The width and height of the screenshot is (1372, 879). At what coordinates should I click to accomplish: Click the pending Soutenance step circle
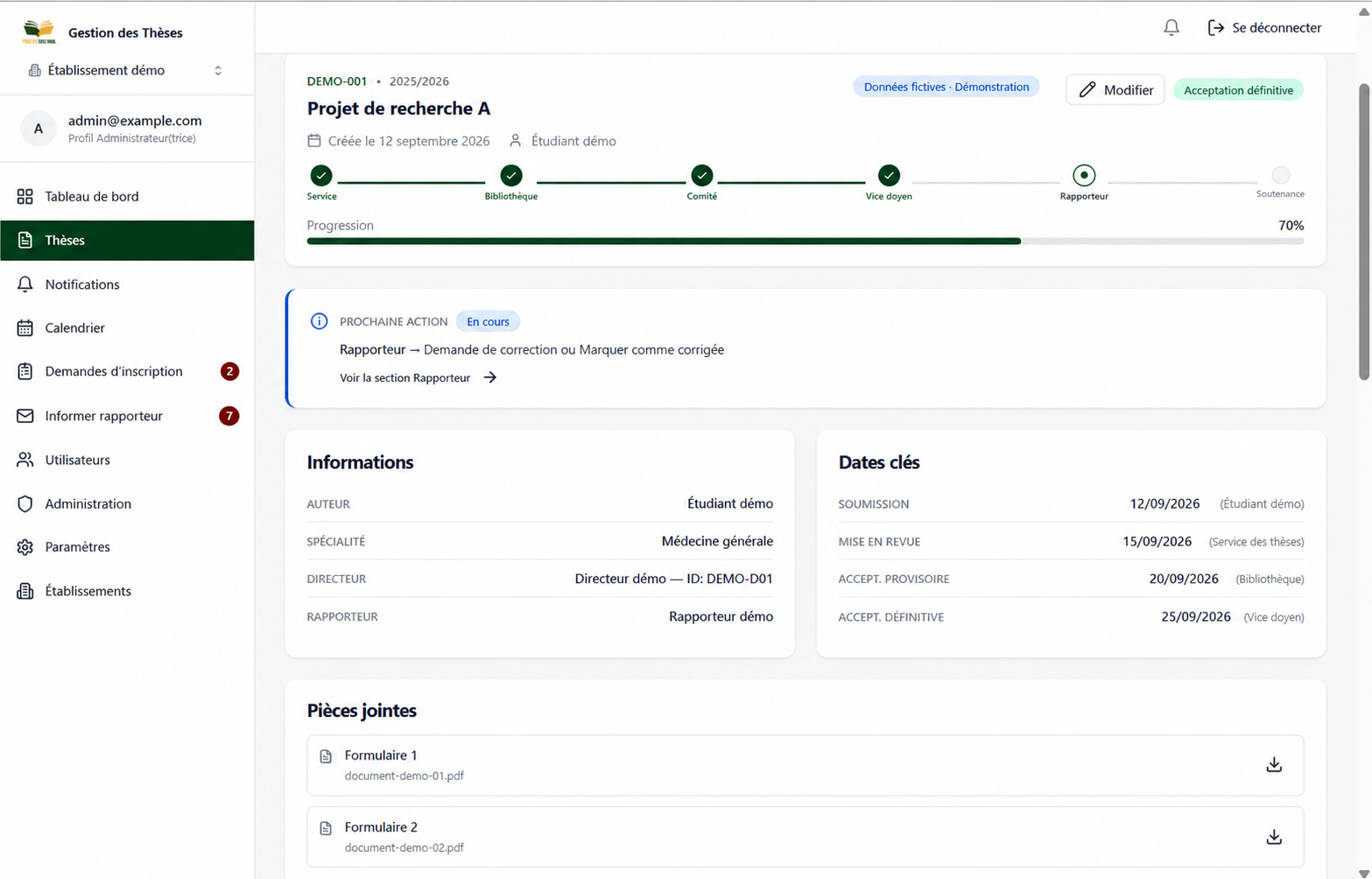click(x=1281, y=175)
